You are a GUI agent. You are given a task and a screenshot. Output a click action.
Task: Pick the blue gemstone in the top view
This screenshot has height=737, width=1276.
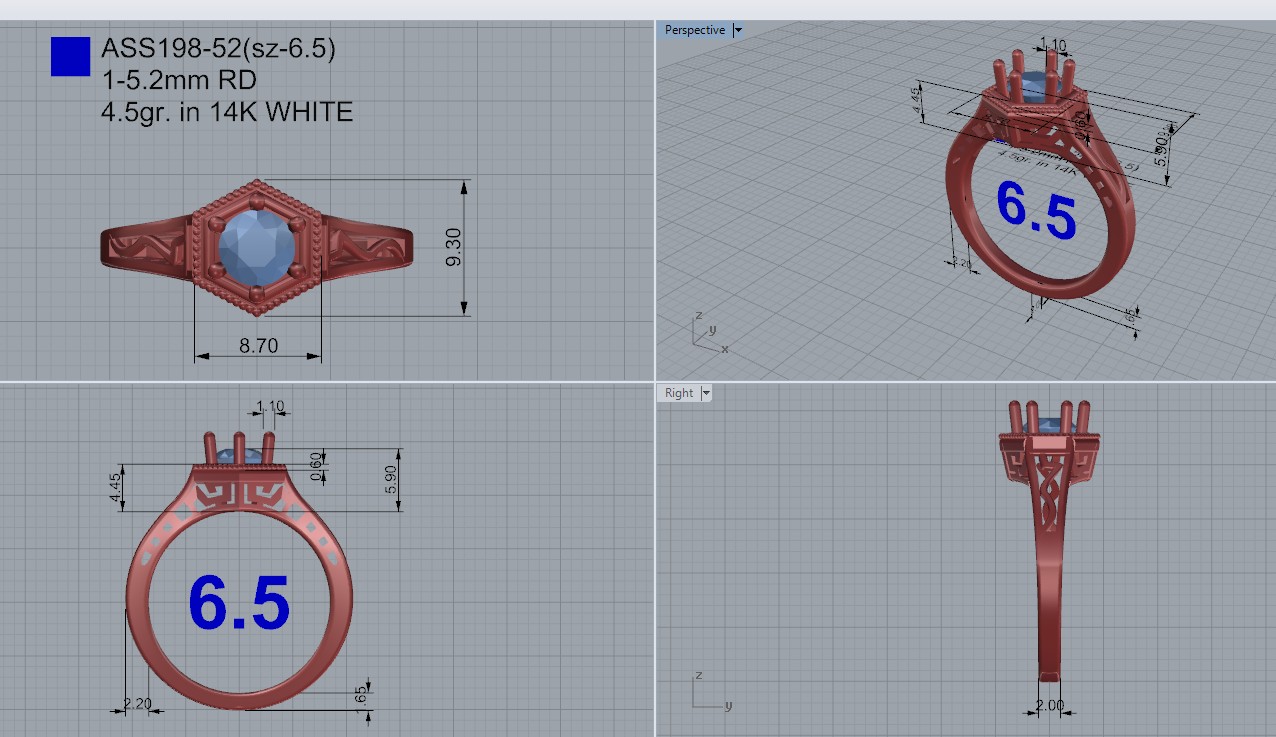coord(258,248)
